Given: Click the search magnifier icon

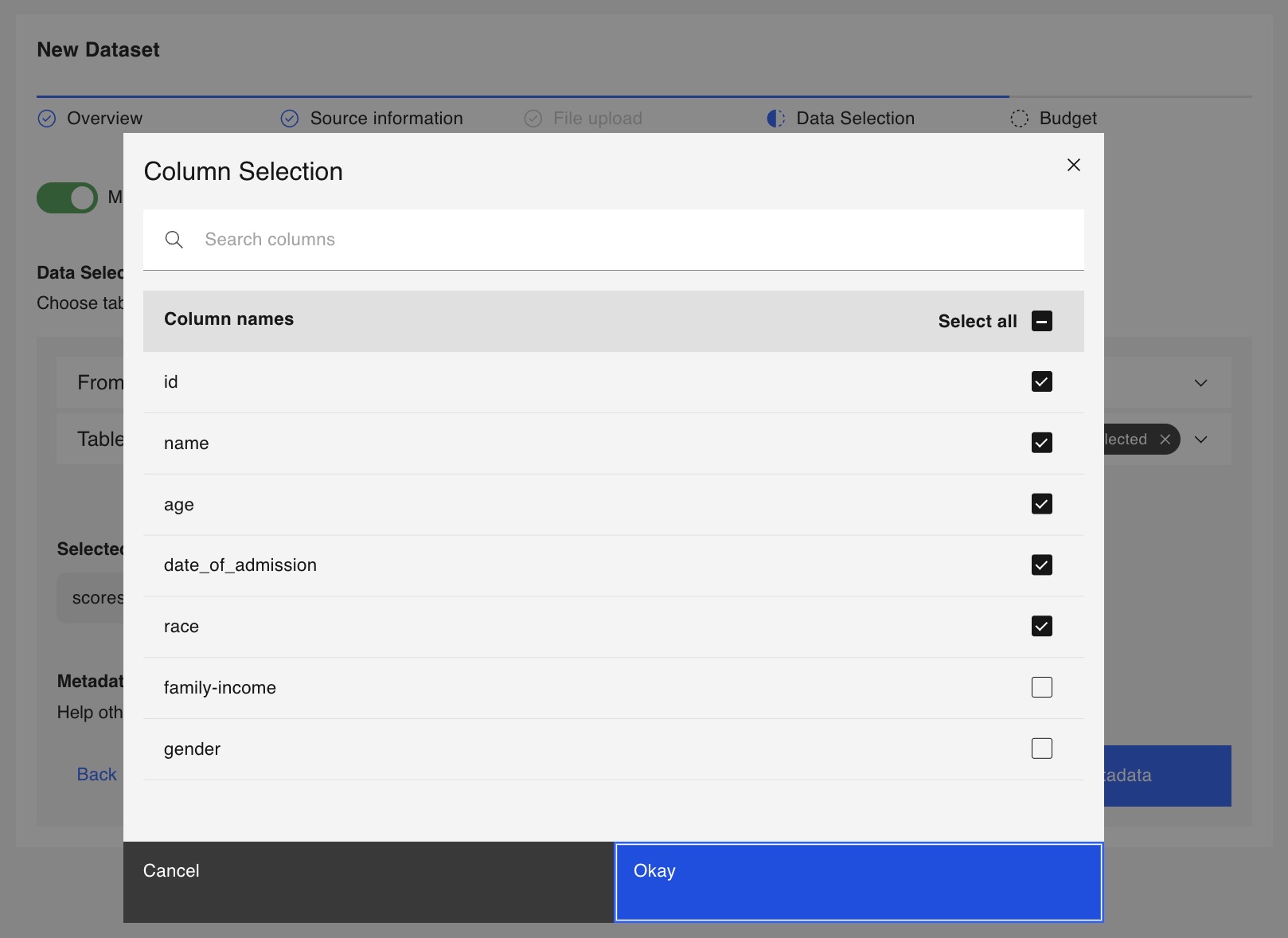Looking at the screenshot, I should pyautogui.click(x=174, y=240).
